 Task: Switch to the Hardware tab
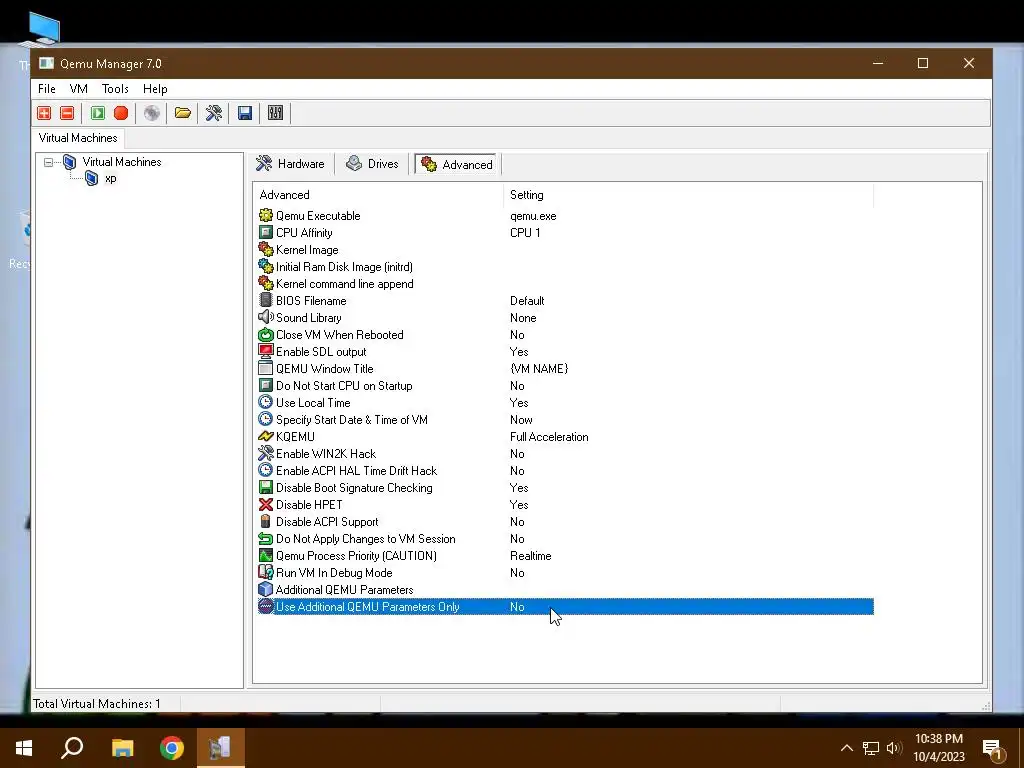[x=291, y=164]
